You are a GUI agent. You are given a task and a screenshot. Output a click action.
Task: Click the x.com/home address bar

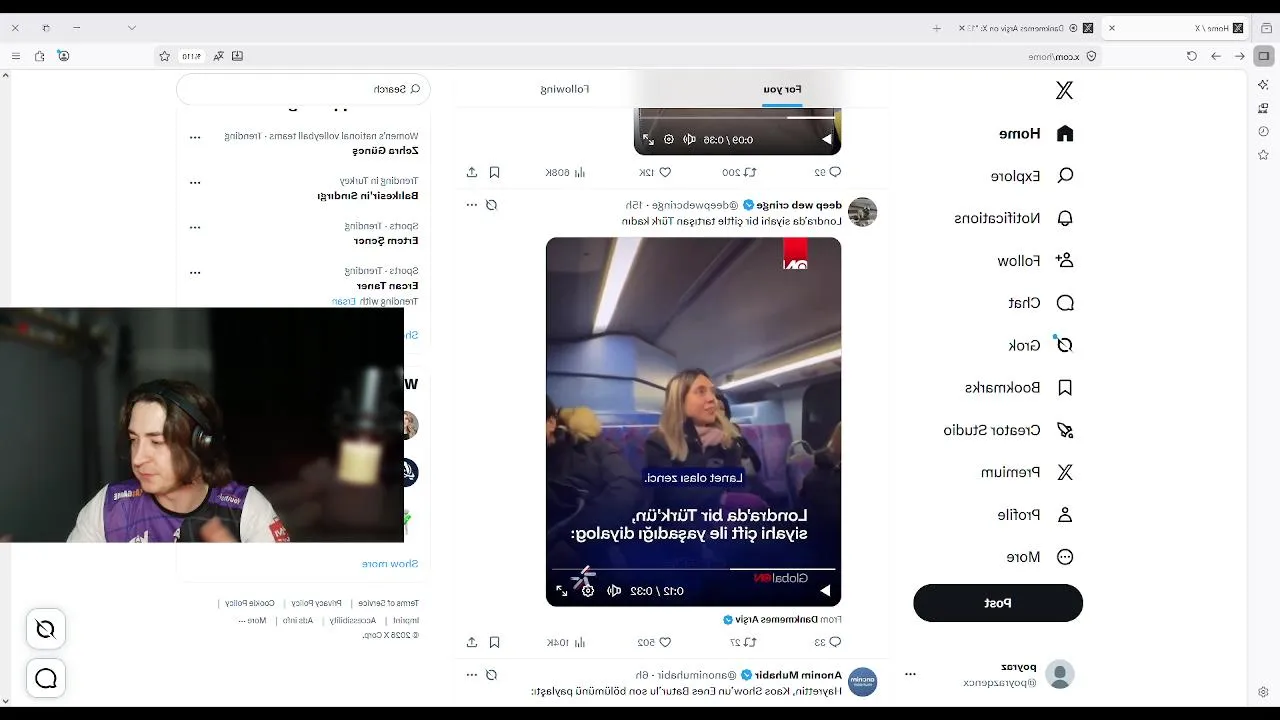pos(1054,56)
